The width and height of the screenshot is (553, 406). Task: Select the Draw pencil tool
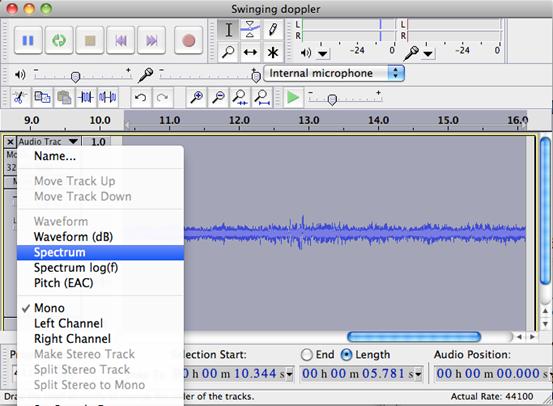pyautogui.click(x=272, y=30)
